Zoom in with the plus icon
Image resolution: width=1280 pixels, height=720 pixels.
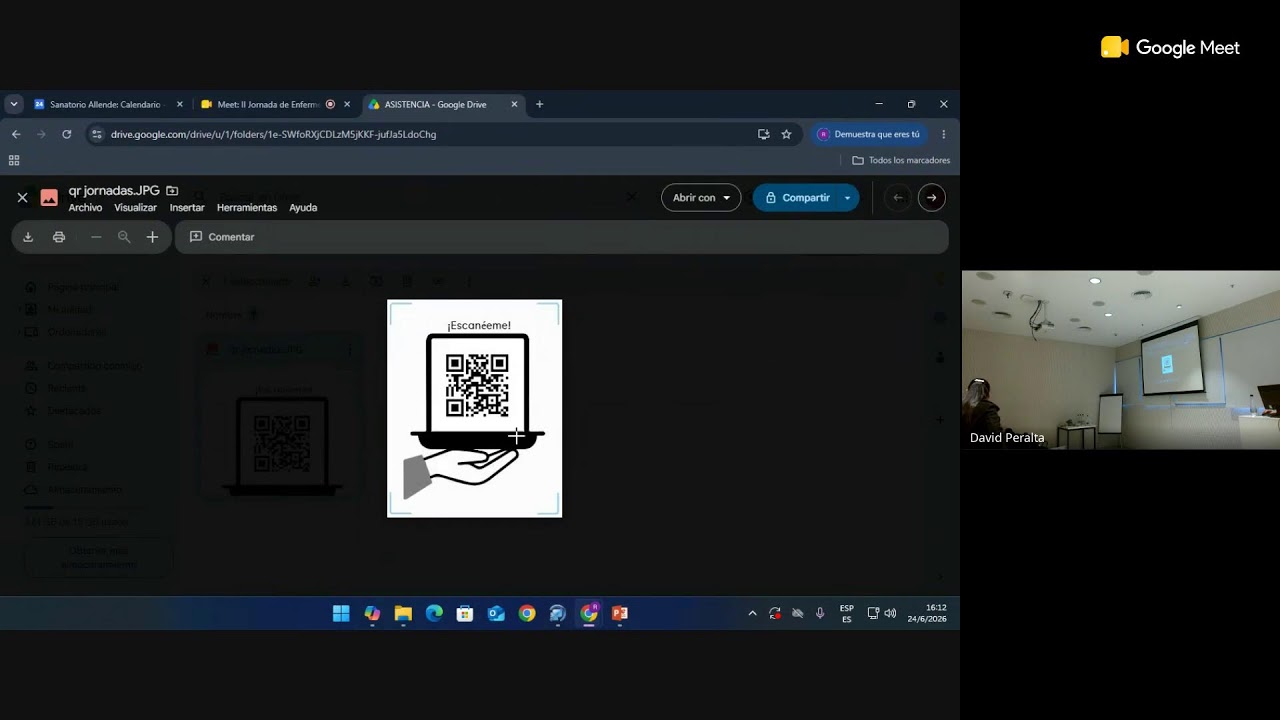coord(152,237)
